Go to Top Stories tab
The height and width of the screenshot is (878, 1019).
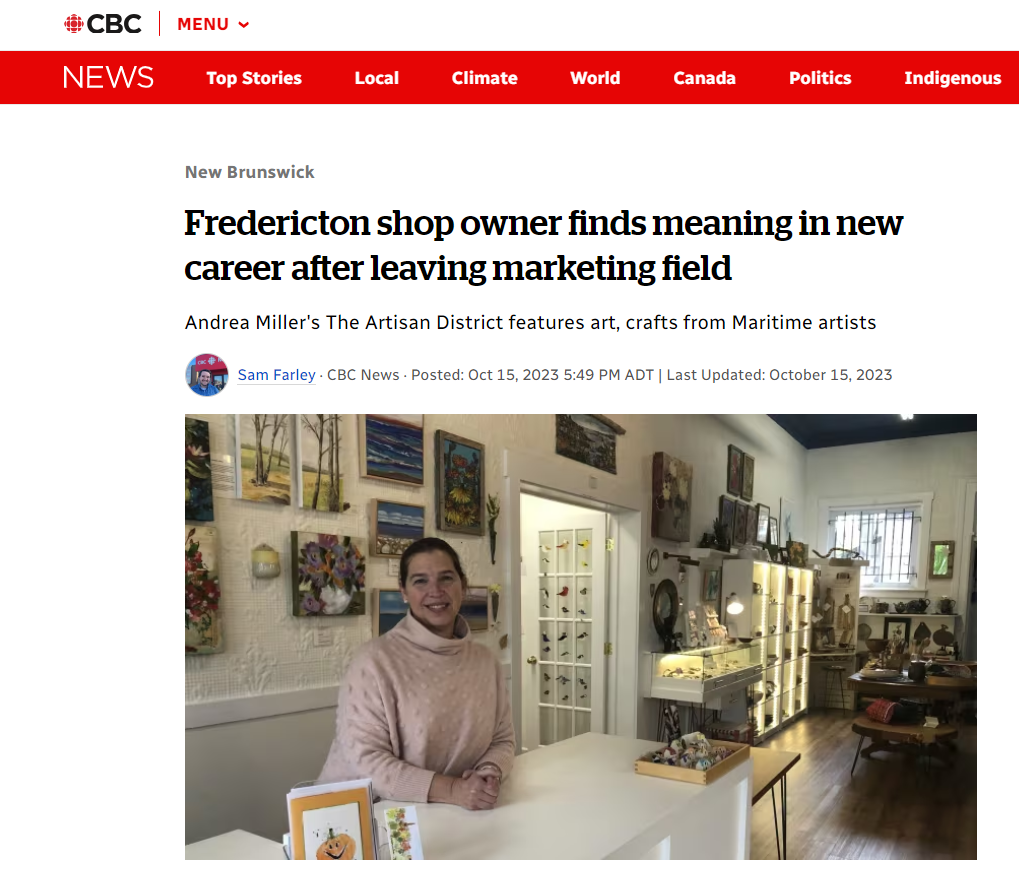[x=254, y=78]
